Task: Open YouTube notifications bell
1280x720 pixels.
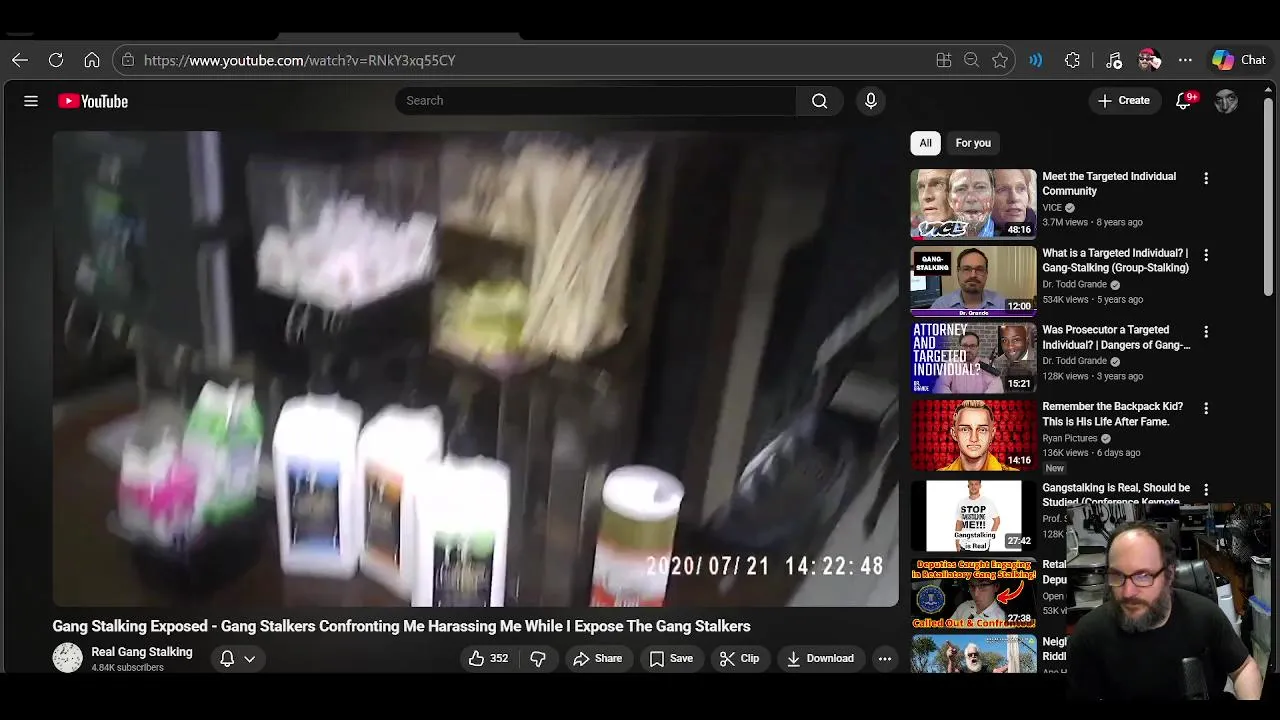Action: click(1184, 100)
